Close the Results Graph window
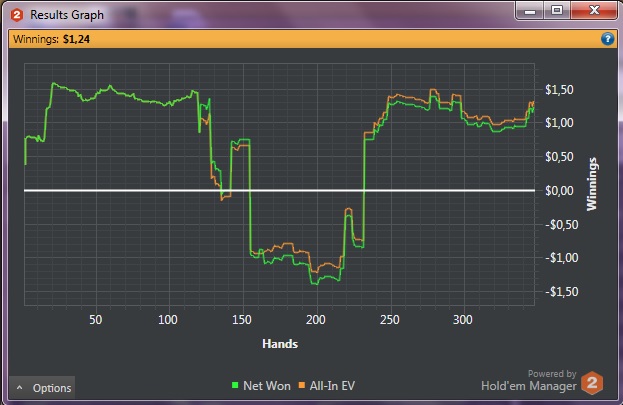Screen dimensions: 623x405 coord(594,10)
